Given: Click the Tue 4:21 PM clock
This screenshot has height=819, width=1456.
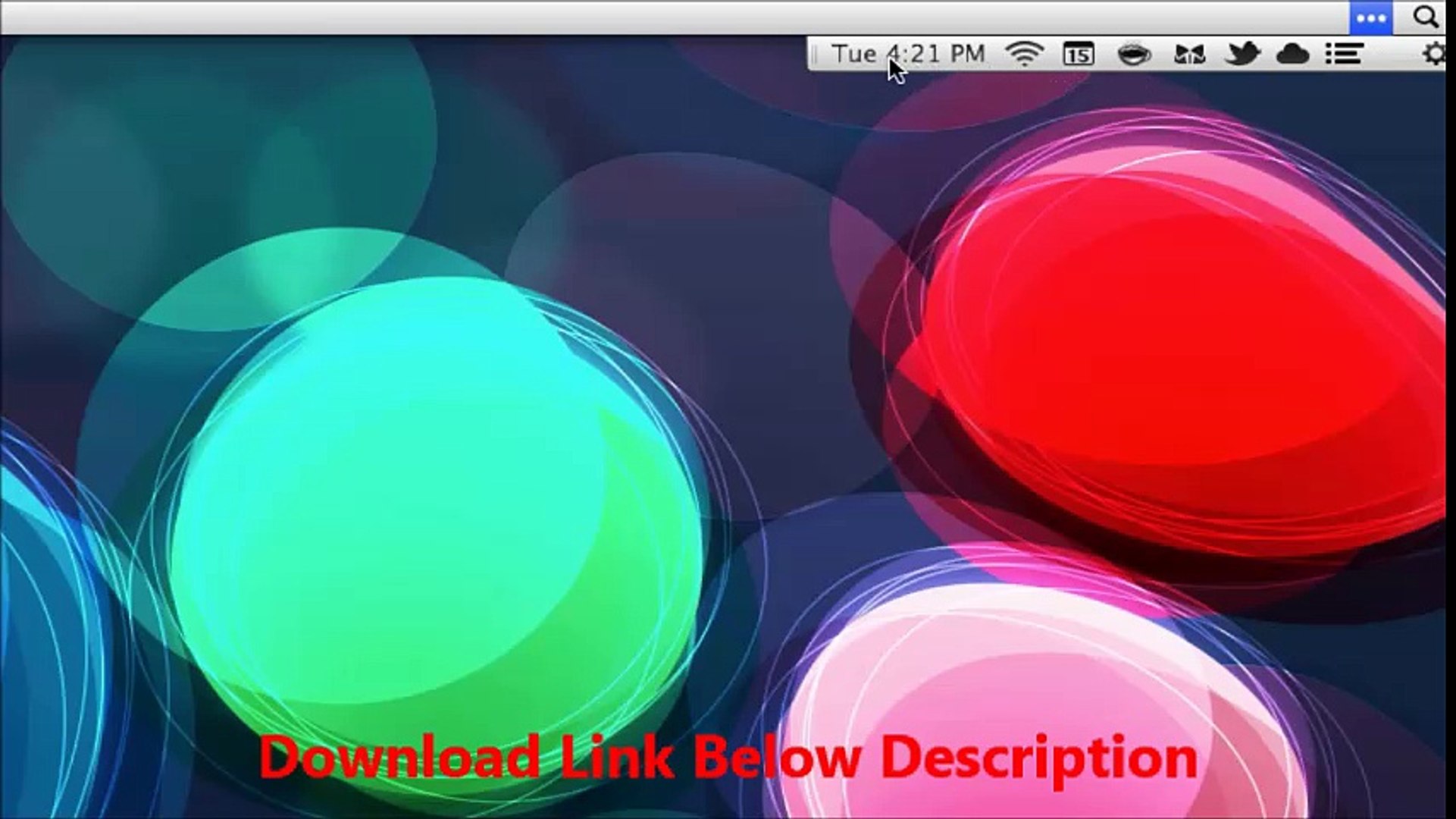Looking at the screenshot, I should (x=908, y=54).
